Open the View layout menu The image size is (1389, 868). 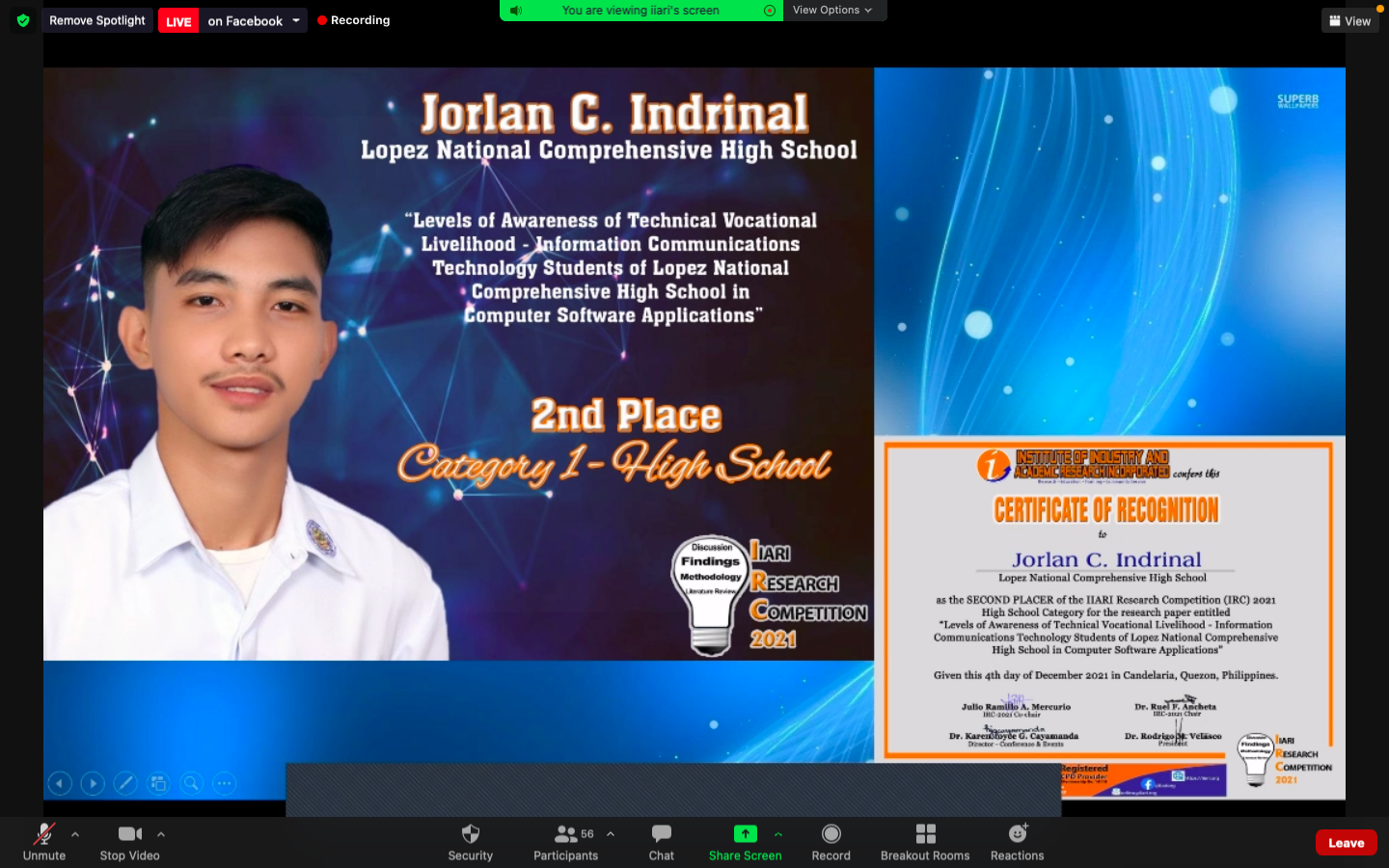click(x=1349, y=20)
